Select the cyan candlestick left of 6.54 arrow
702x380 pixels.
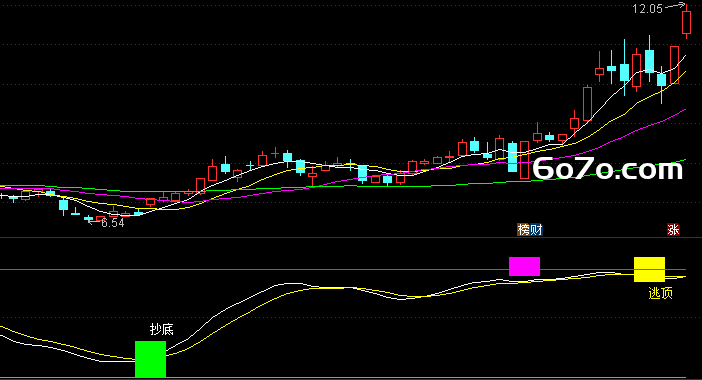88,218
